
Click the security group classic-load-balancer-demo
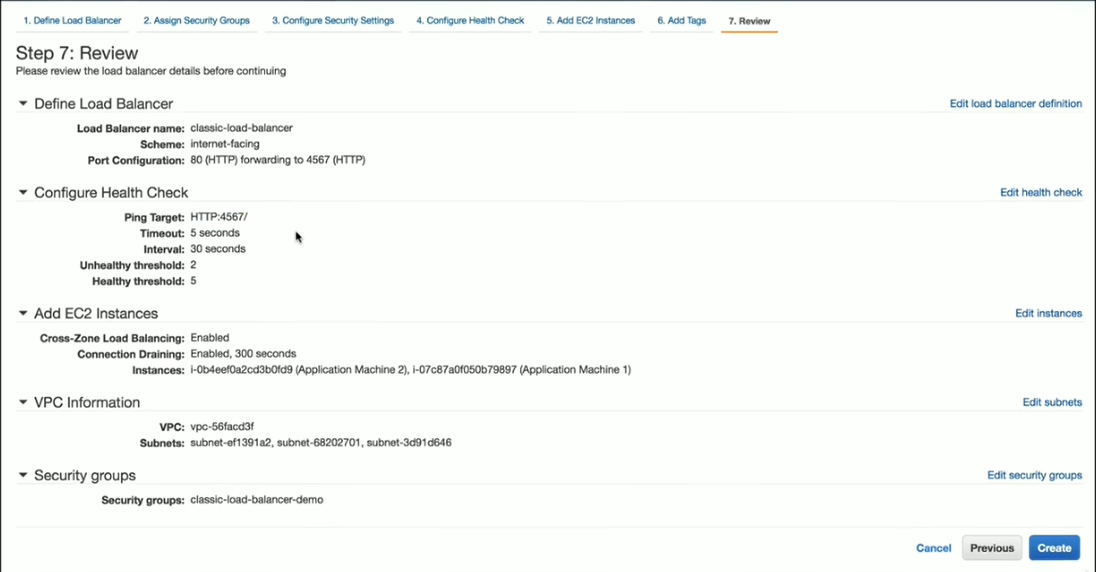[257, 500]
